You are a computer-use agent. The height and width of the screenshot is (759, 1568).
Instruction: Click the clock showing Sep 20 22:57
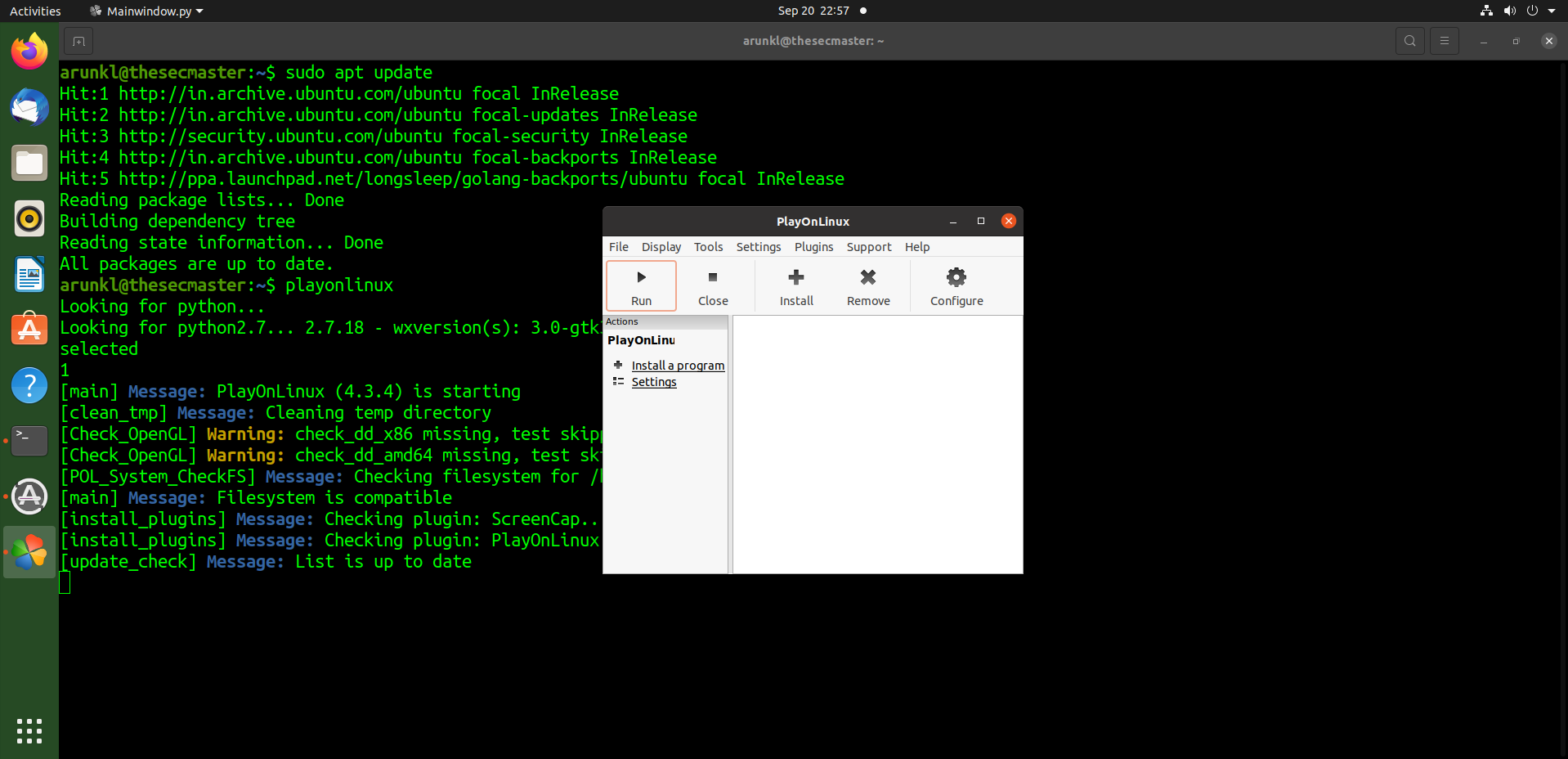(x=813, y=11)
